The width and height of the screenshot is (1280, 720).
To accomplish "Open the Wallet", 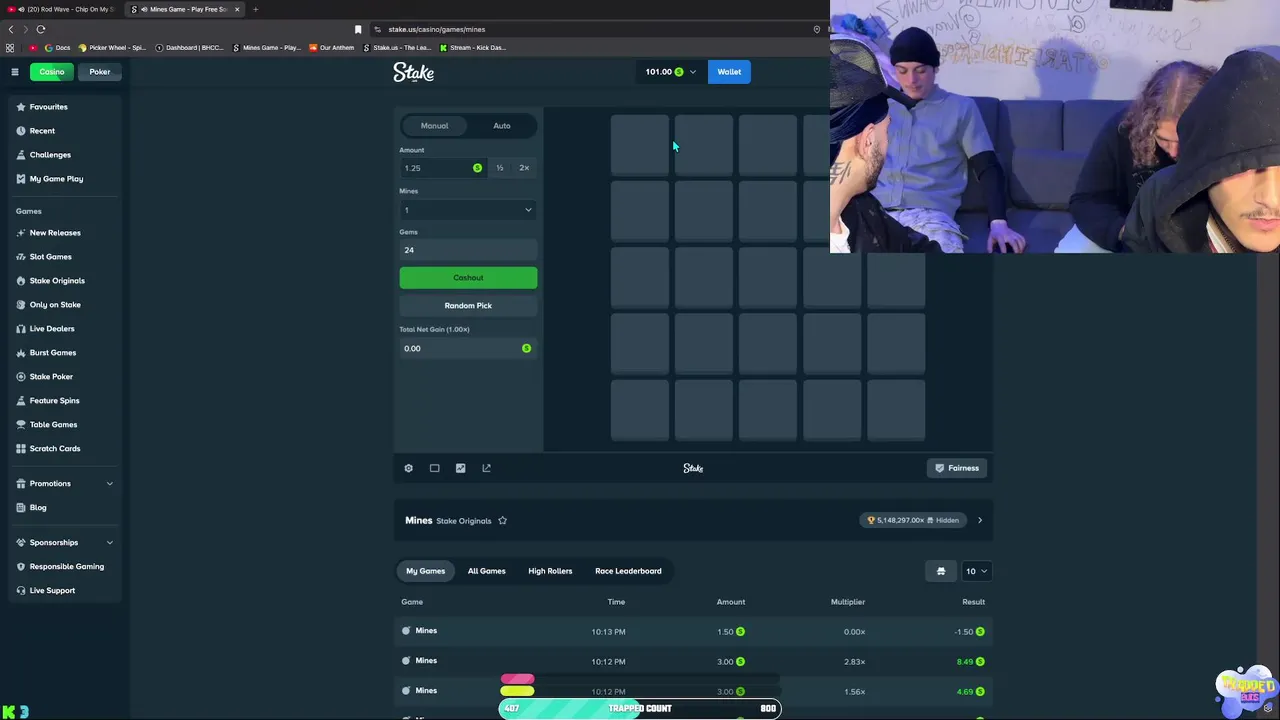I will 729,72.
